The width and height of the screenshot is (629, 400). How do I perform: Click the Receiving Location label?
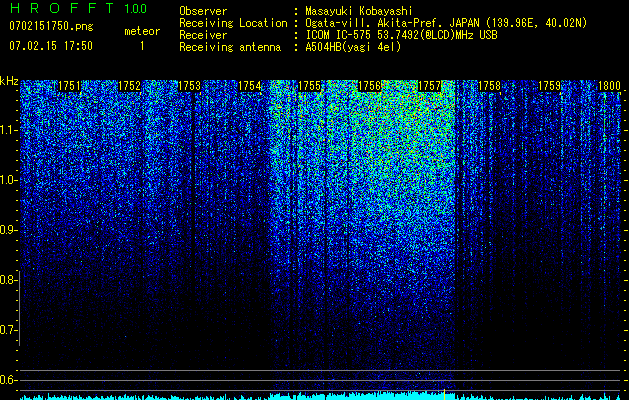point(233,23)
